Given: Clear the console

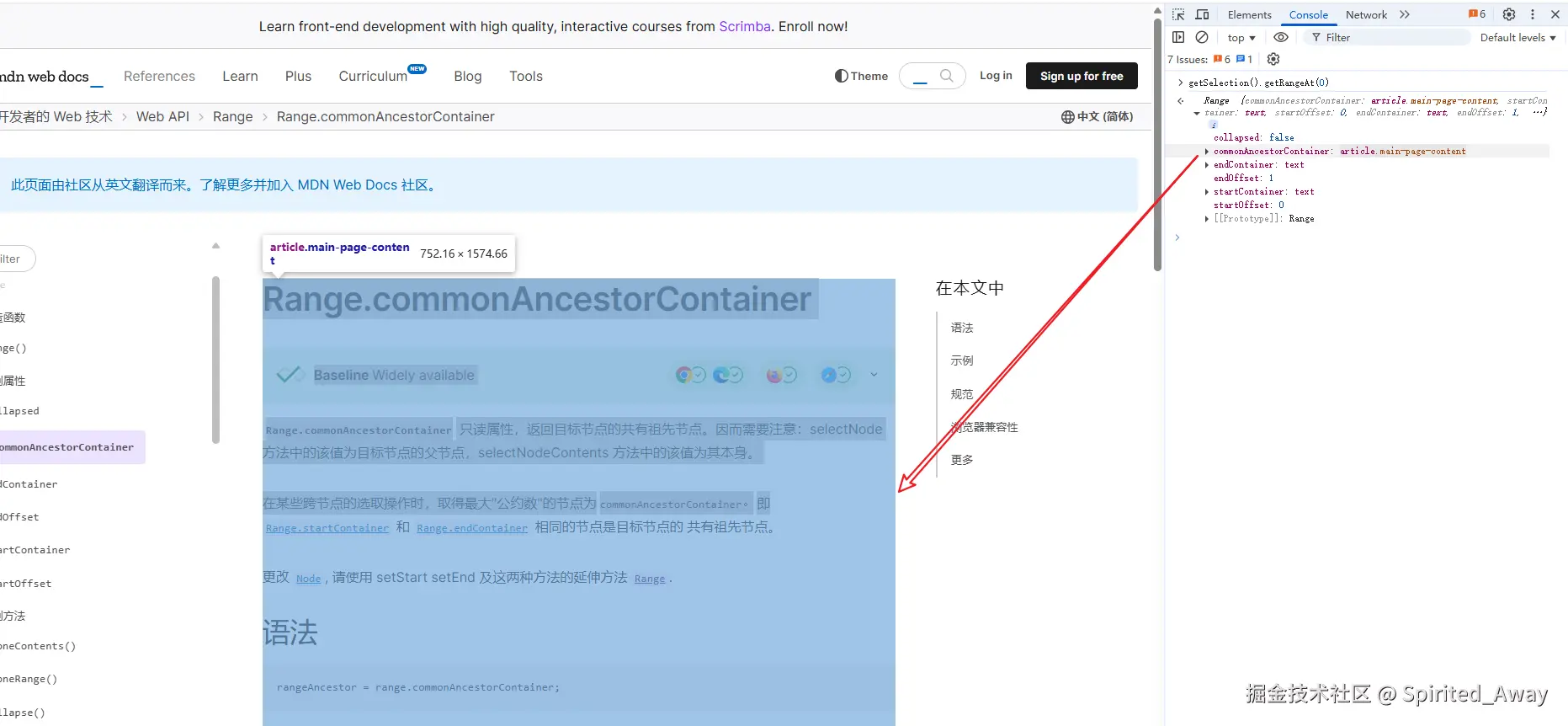Looking at the screenshot, I should [1202, 37].
